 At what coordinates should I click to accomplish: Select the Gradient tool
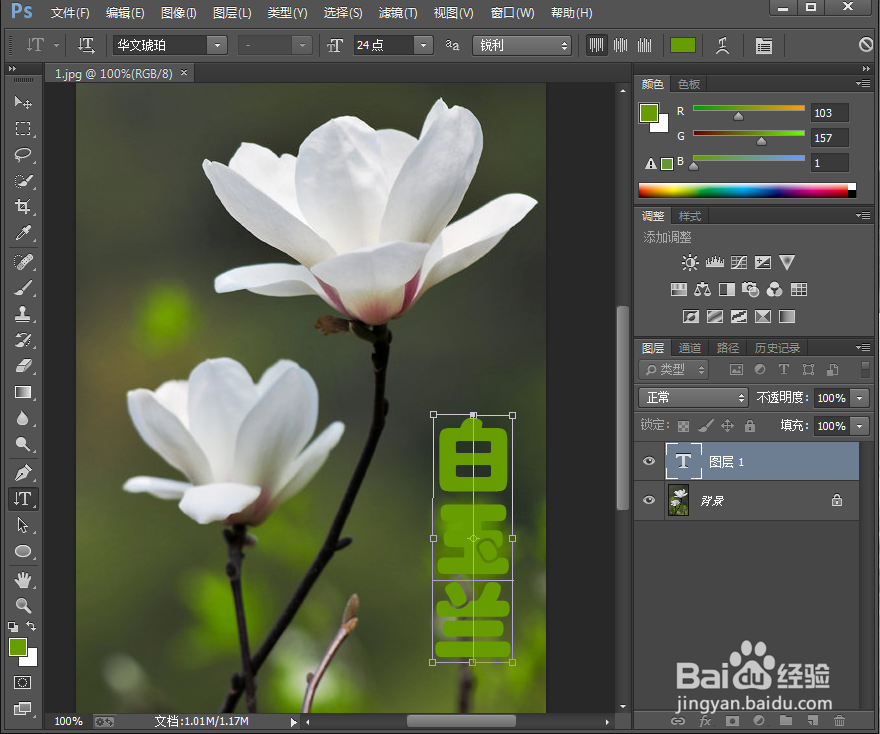point(23,392)
